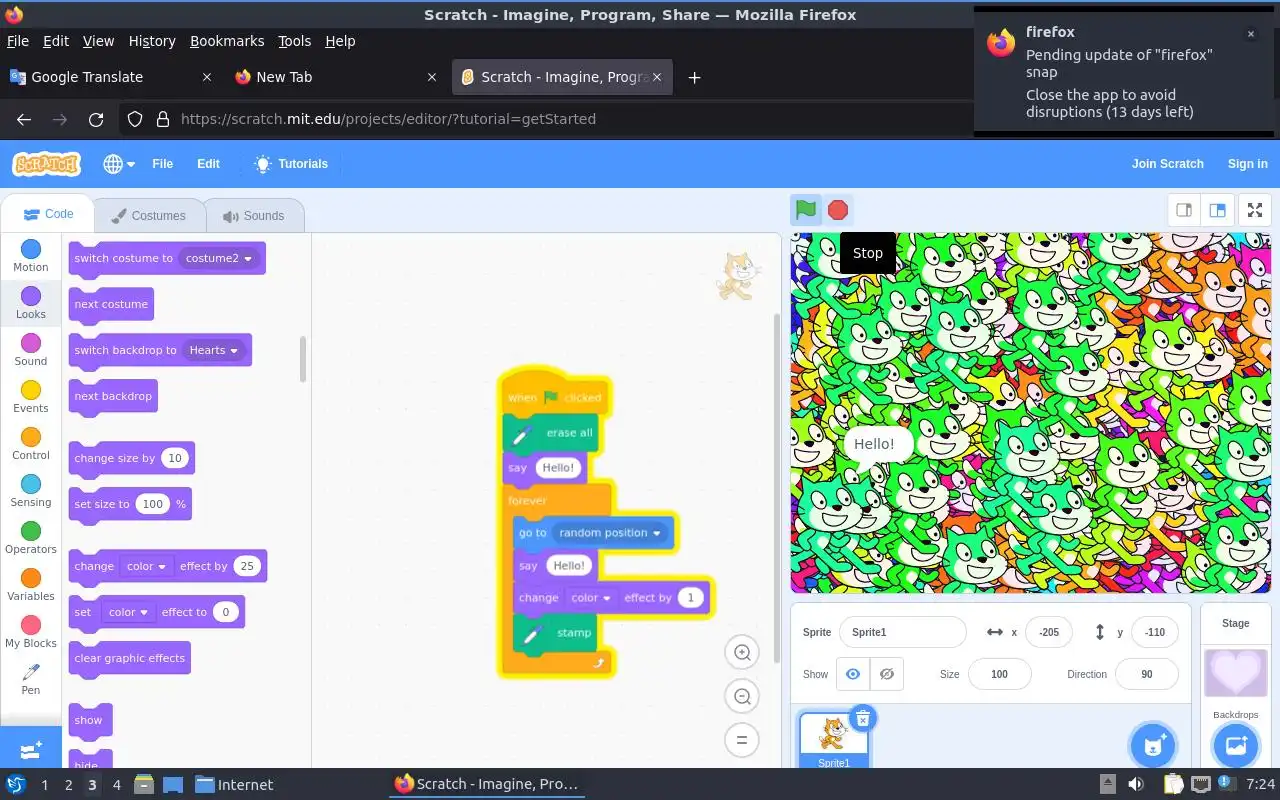Open the Motion blocks category
Screen dimensions: 1280x800
[31, 256]
